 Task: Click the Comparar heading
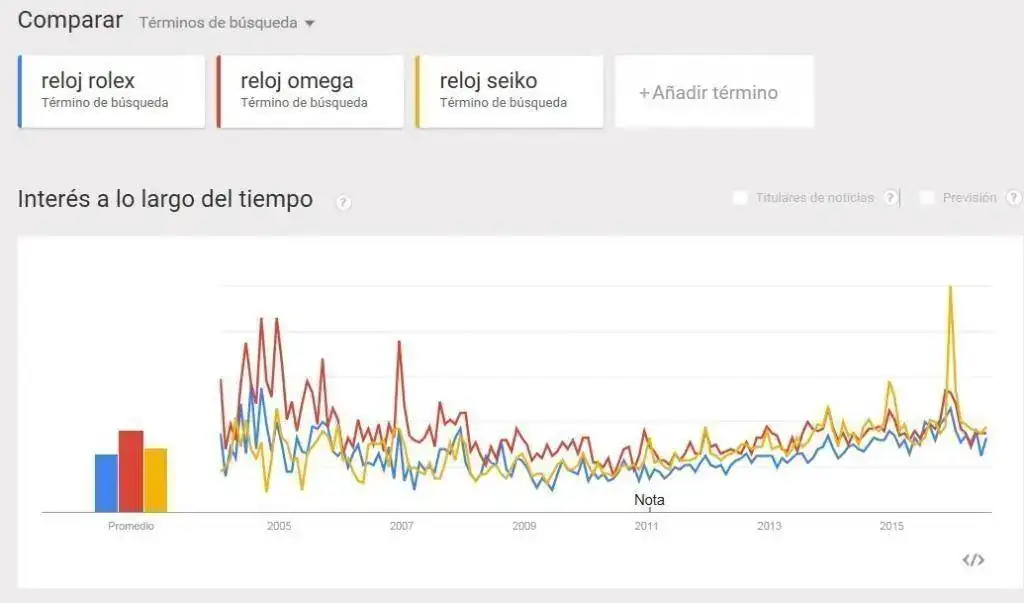pos(70,20)
